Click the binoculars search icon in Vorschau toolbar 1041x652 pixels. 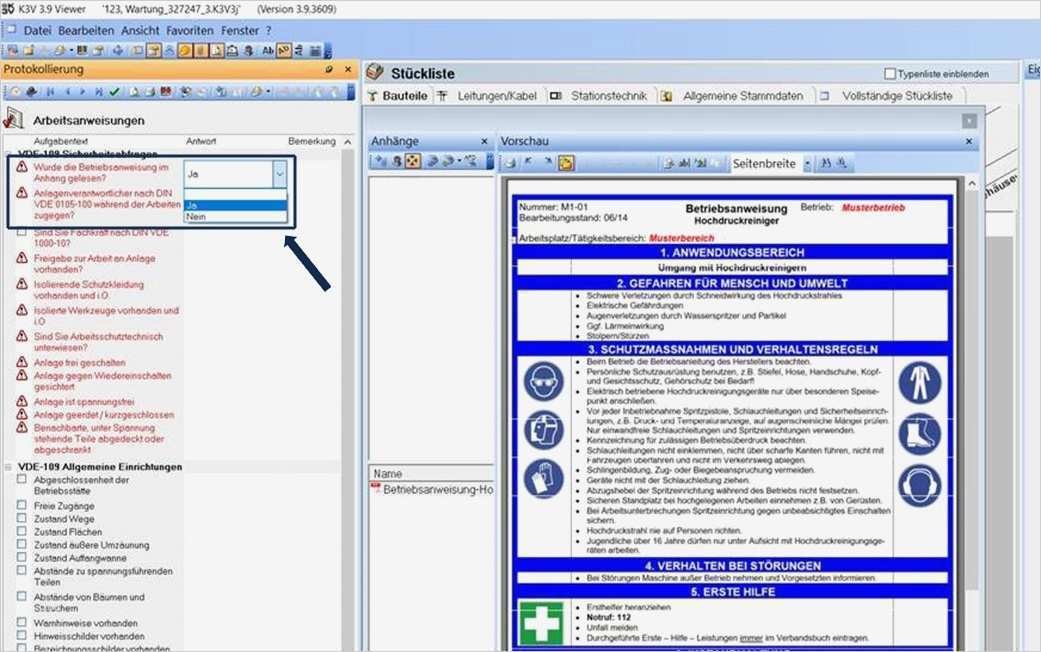coord(826,163)
